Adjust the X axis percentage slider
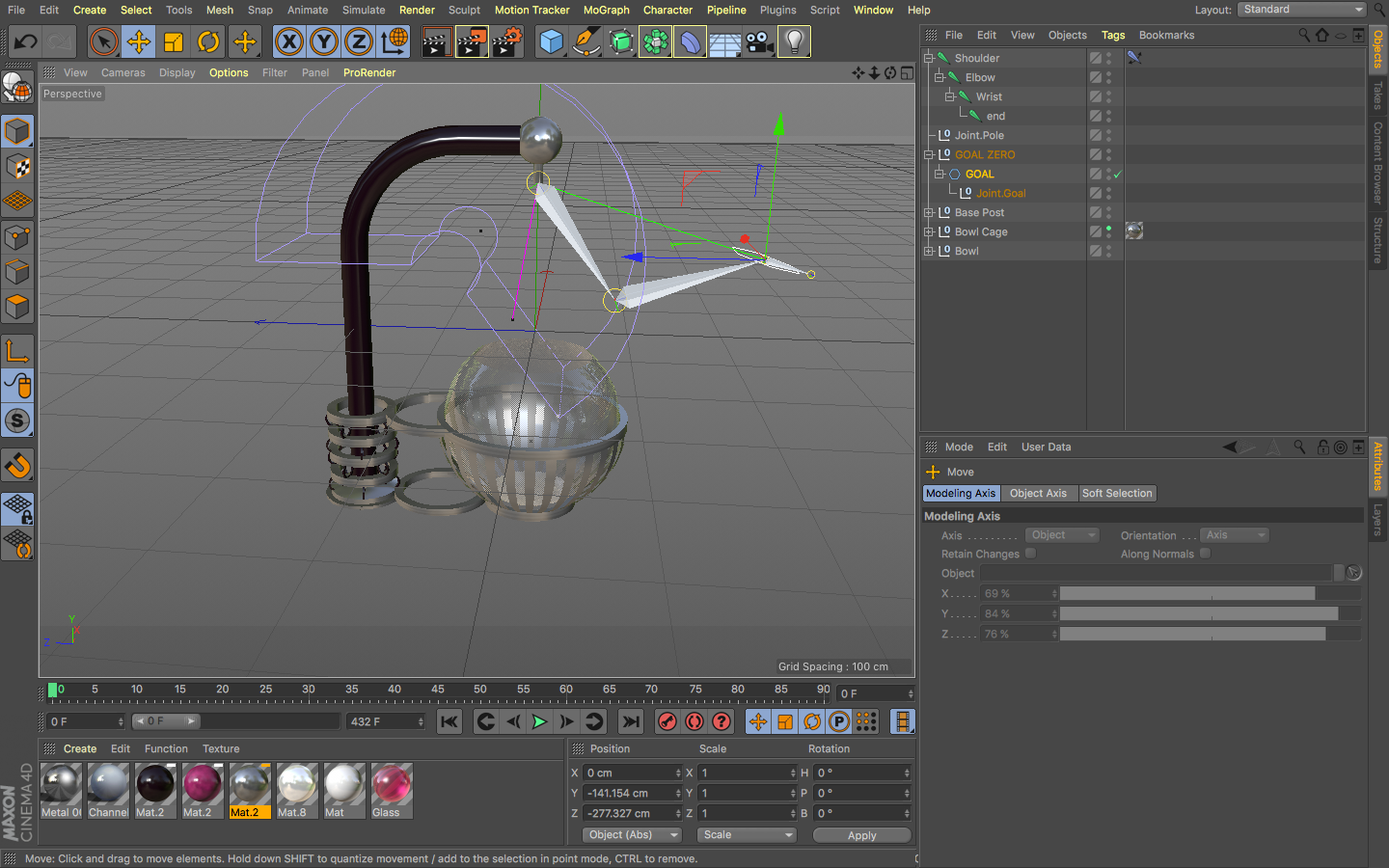The height and width of the screenshot is (868, 1389). (x=1211, y=593)
